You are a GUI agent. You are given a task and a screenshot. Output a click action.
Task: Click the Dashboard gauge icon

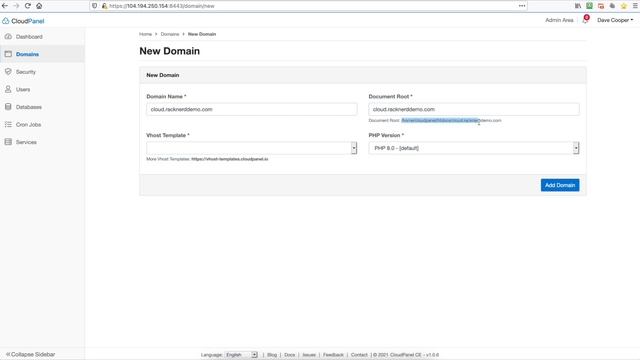click(8, 36)
